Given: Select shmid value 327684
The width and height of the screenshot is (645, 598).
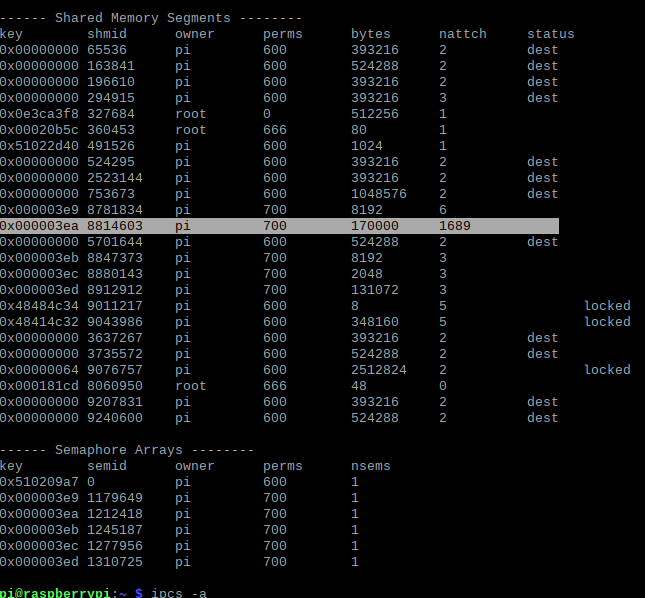Looking at the screenshot, I should [111, 114].
